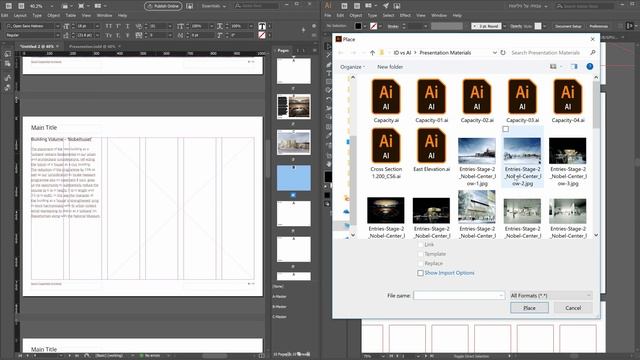Select the page thumbnail with dark interior photo

point(293,107)
